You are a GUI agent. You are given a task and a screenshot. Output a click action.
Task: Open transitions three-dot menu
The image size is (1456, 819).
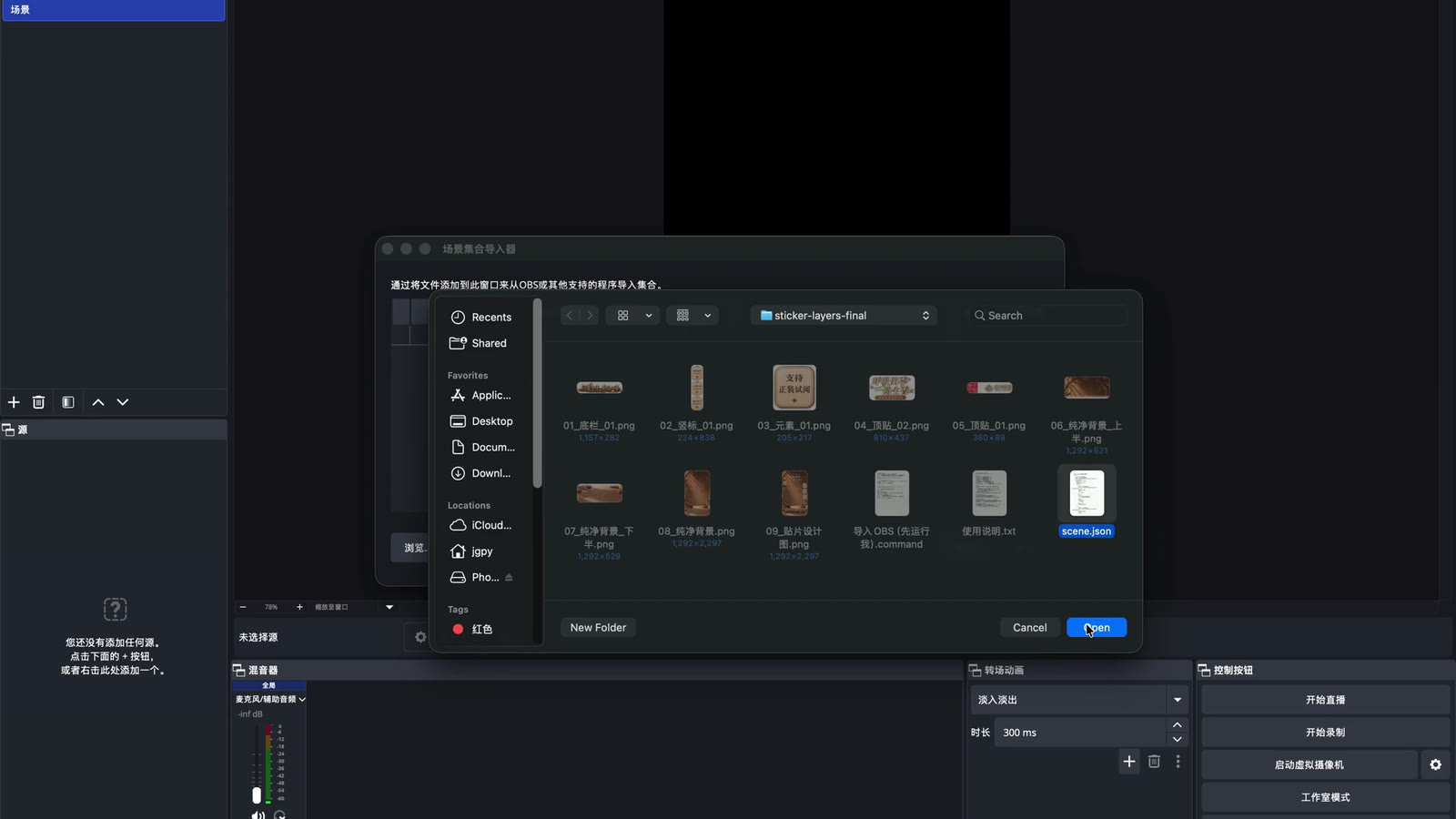(x=1178, y=762)
